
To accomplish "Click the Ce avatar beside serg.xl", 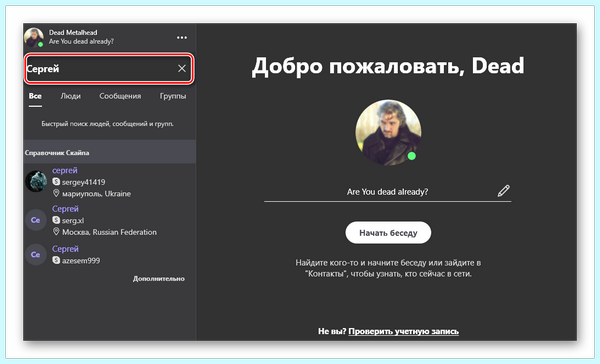I will click(36, 220).
